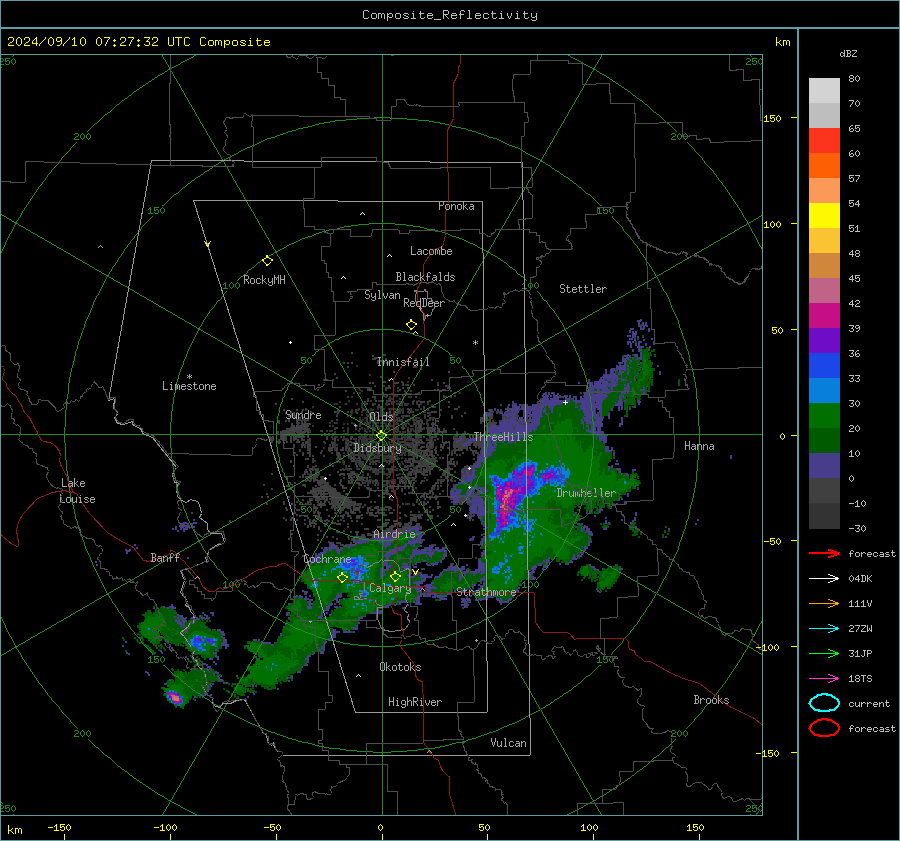Viewport: 900px width, 841px height.
Task: Click the yellow diamond marker above Calgary
Action: pyautogui.click(x=395, y=576)
